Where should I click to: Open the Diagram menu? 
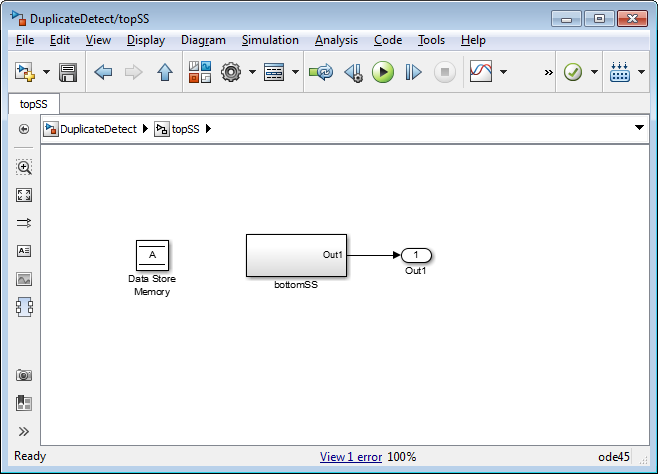coord(203,40)
